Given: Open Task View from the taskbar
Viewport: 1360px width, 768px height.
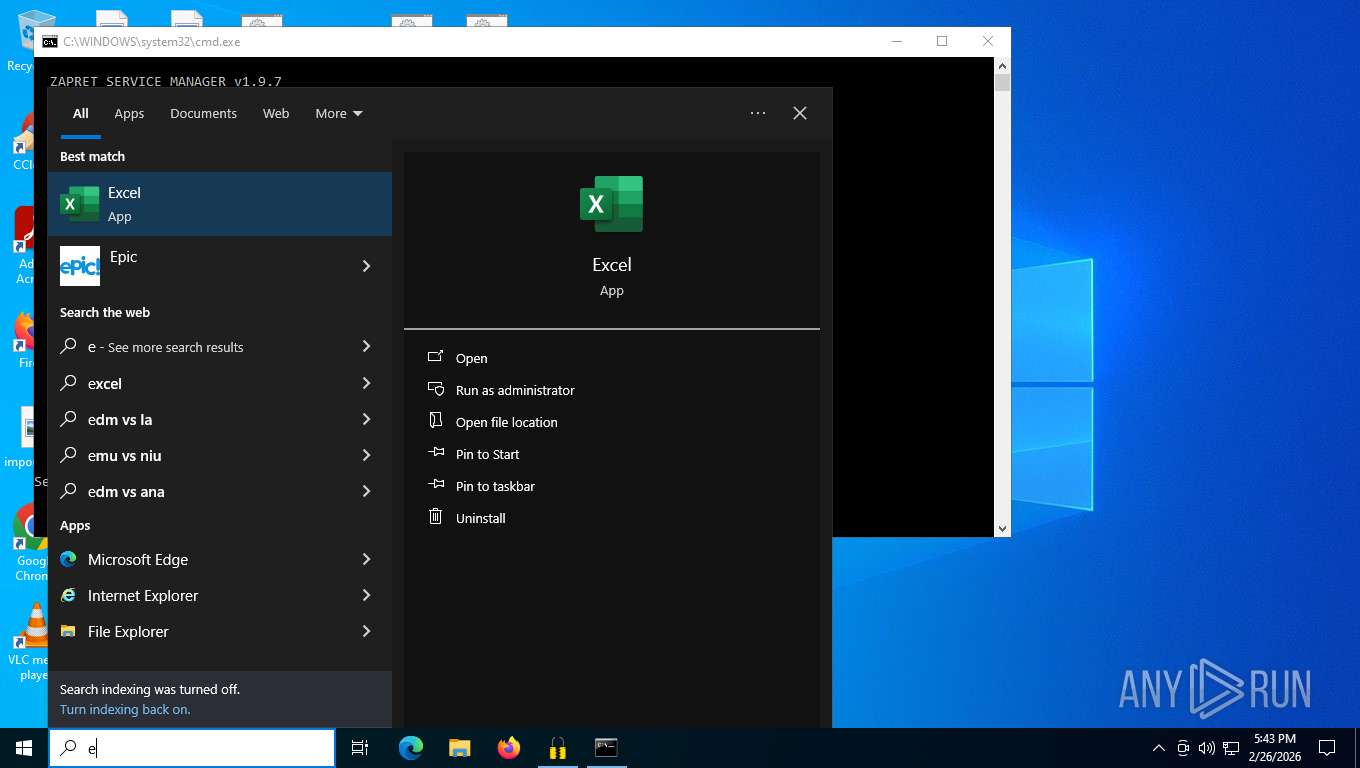Looking at the screenshot, I should point(360,748).
